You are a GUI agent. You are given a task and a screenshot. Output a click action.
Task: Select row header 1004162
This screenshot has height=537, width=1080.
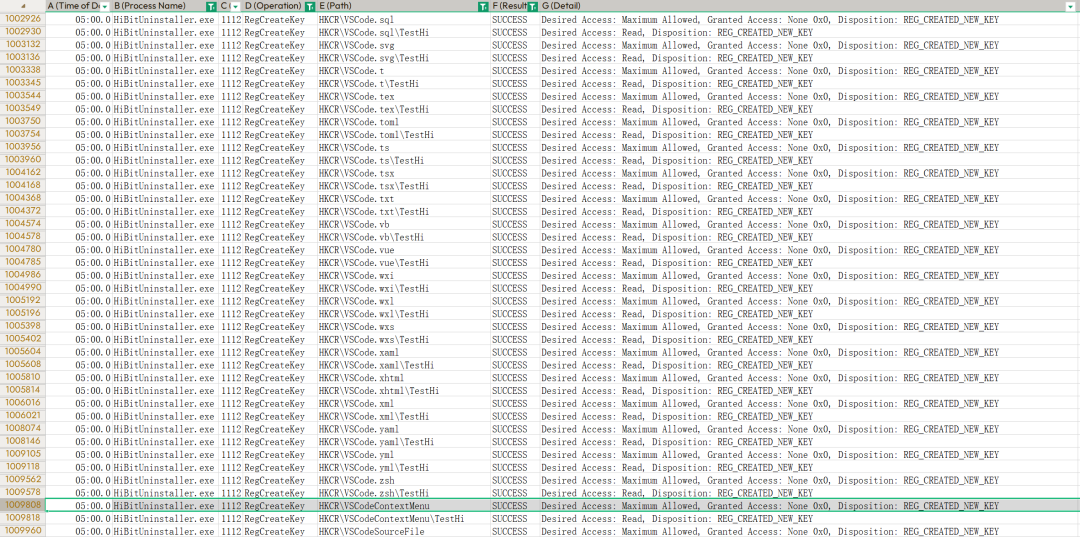[x=23, y=173]
